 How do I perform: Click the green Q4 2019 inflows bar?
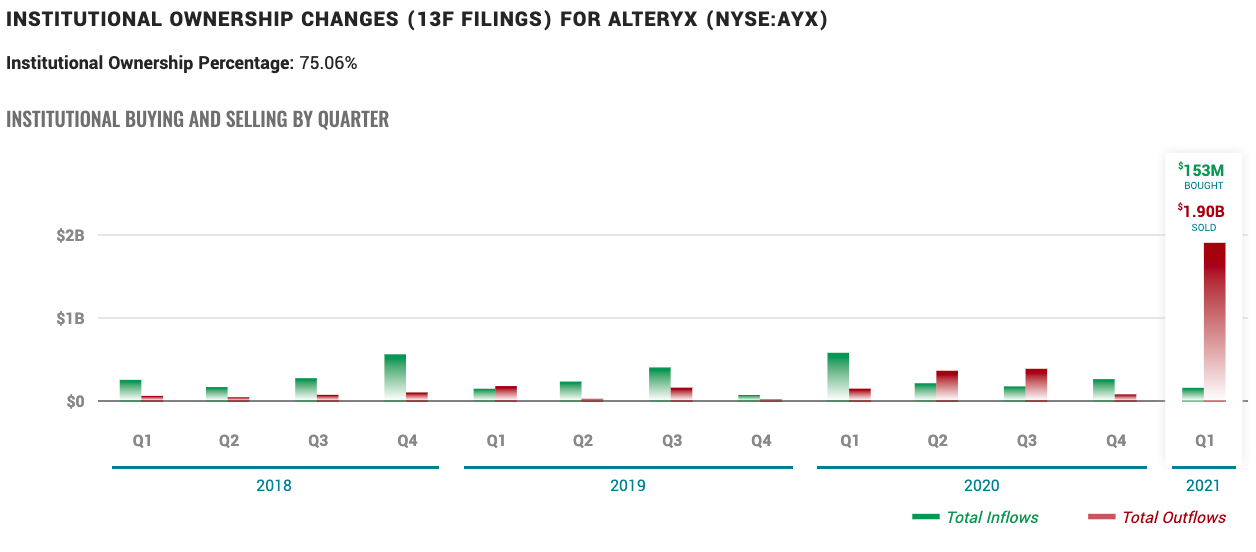pyautogui.click(x=749, y=398)
